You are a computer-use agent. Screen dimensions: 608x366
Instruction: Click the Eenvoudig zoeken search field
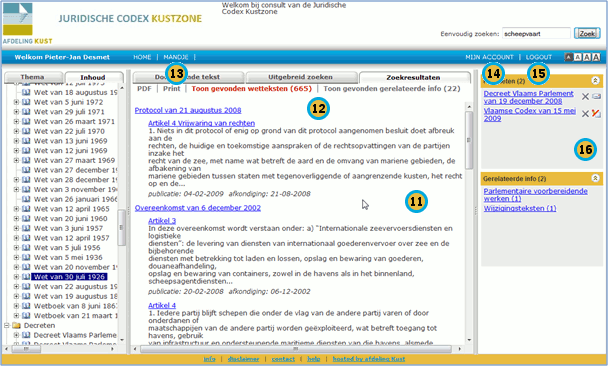click(536, 34)
